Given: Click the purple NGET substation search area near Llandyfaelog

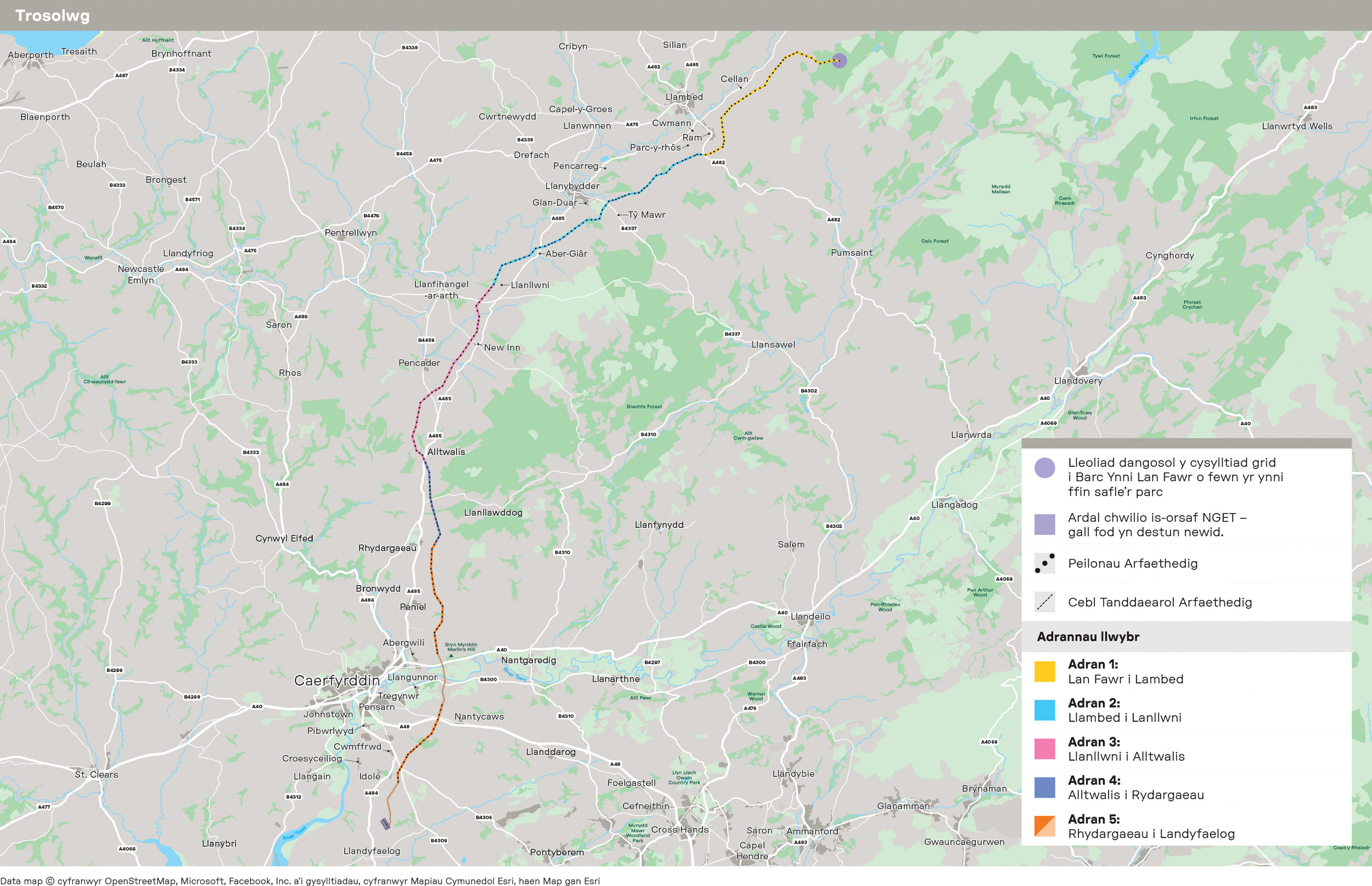Looking at the screenshot, I should 386,824.
